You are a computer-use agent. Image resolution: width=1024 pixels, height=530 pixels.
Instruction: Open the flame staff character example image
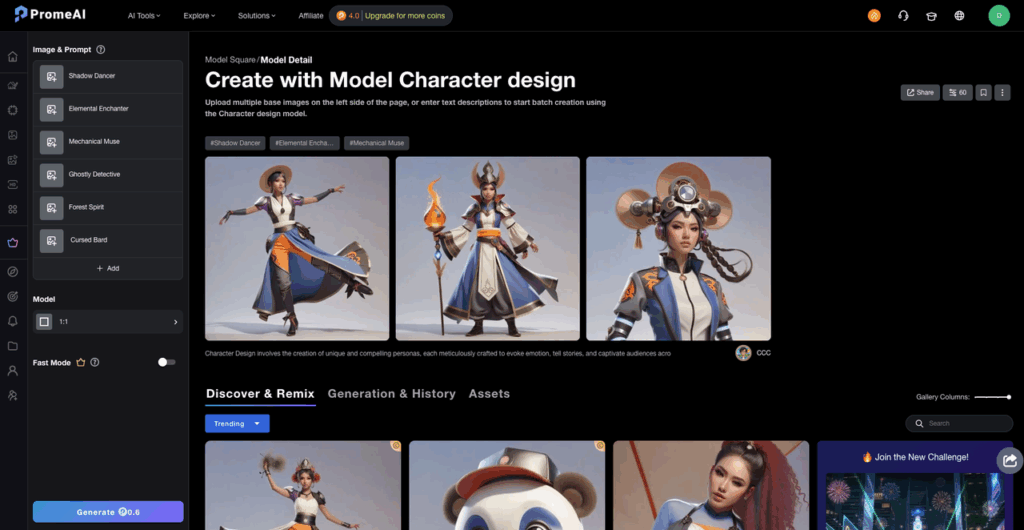click(488, 249)
